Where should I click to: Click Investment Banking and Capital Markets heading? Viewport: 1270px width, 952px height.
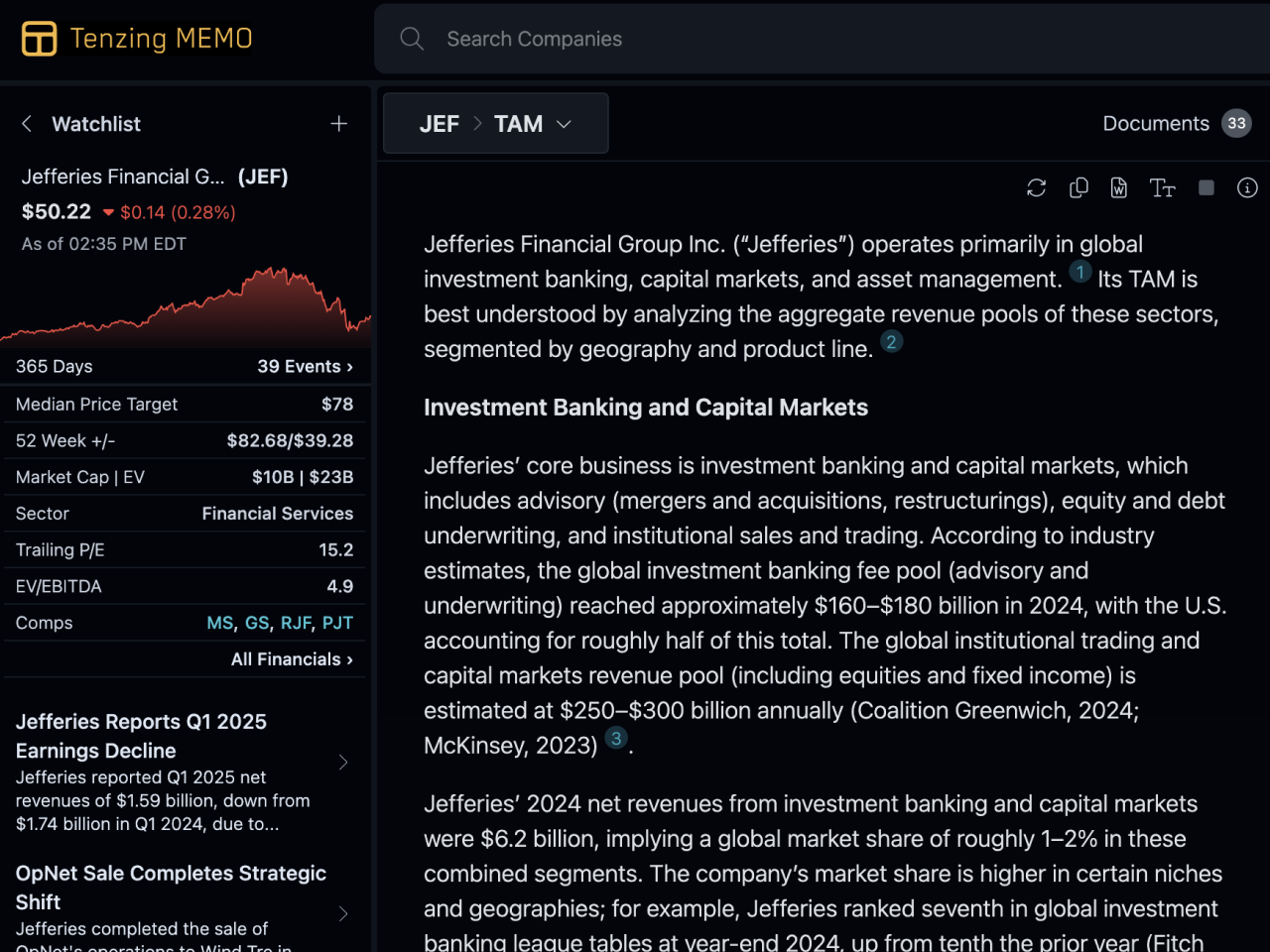point(646,408)
